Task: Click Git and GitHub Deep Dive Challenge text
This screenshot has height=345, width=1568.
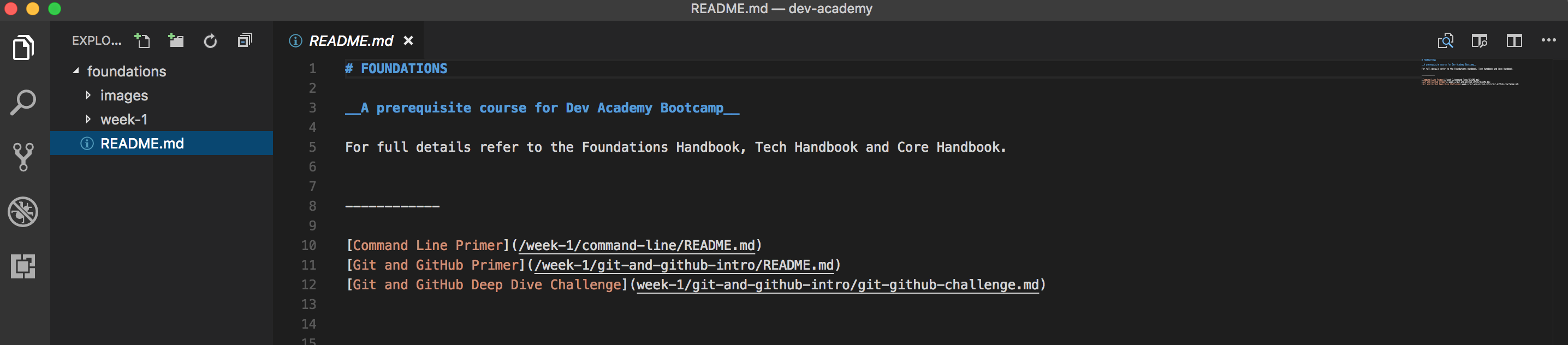Action: click(x=487, y=285)
